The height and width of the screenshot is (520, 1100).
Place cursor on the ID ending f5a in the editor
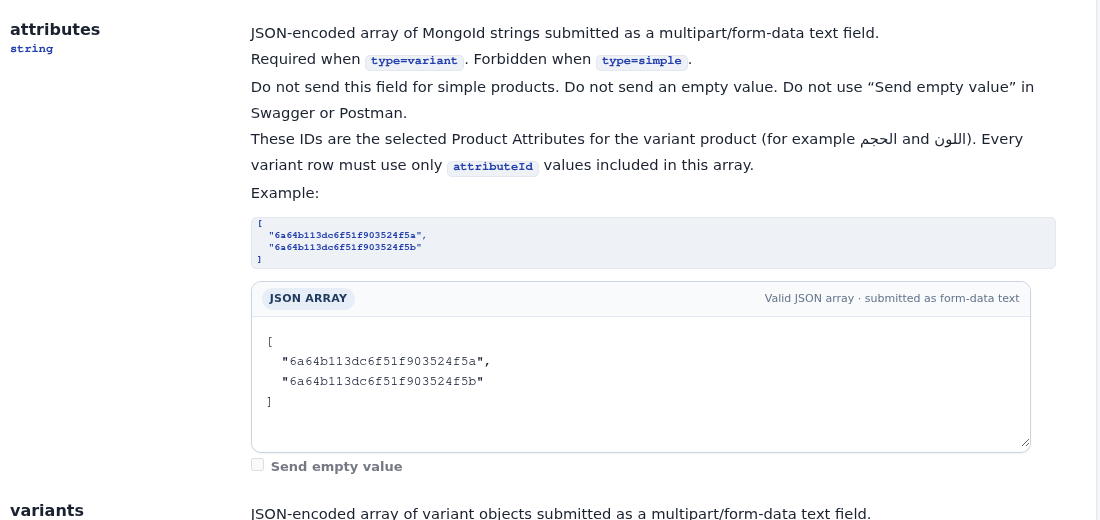click(387, 361)
